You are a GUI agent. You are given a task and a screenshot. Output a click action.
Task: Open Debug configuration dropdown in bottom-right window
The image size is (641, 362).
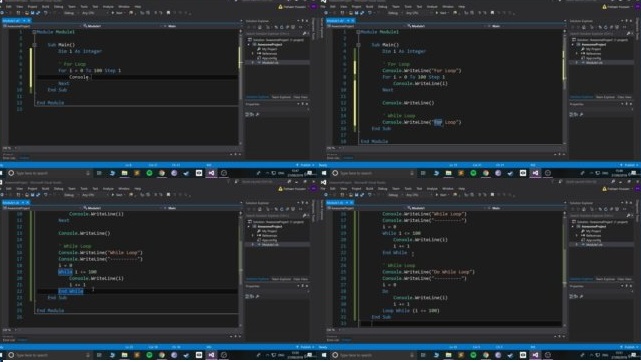coord(394,195)
